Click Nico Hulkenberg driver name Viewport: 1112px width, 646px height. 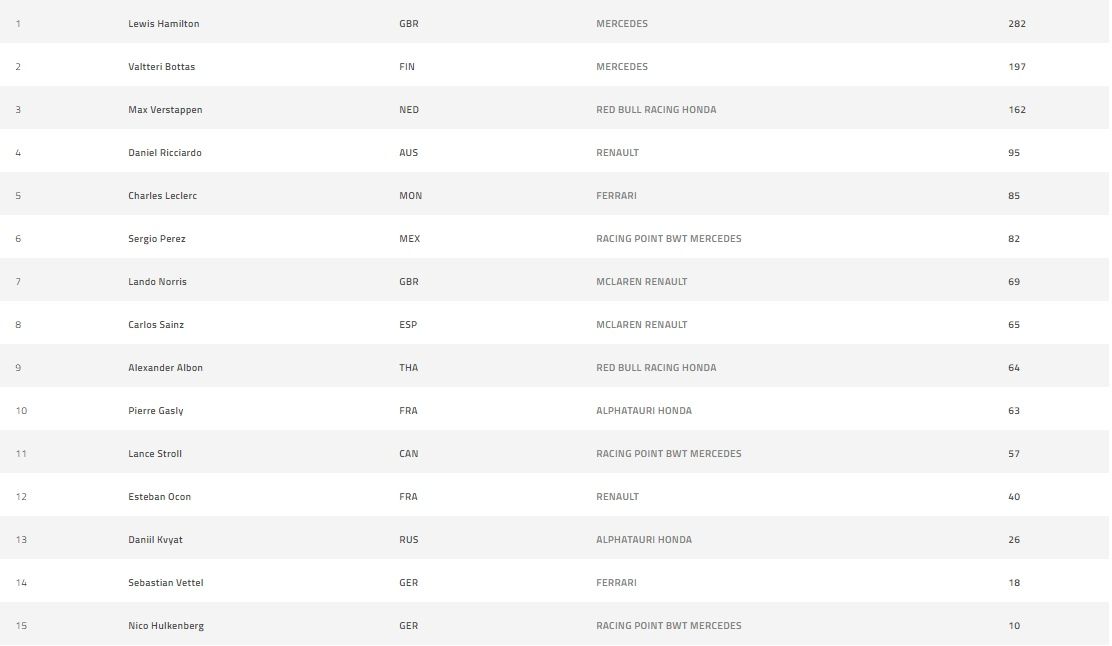(x=166, y=625)
